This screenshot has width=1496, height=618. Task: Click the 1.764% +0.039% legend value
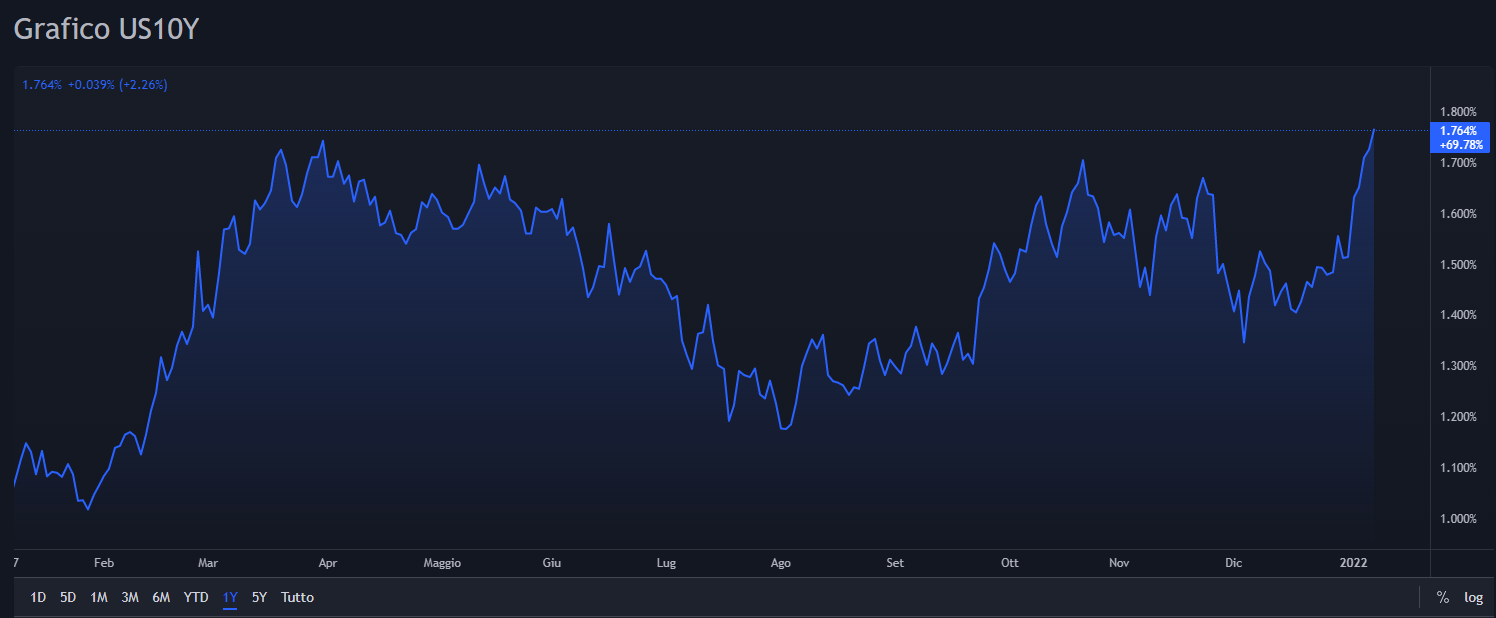pos(95,85)
